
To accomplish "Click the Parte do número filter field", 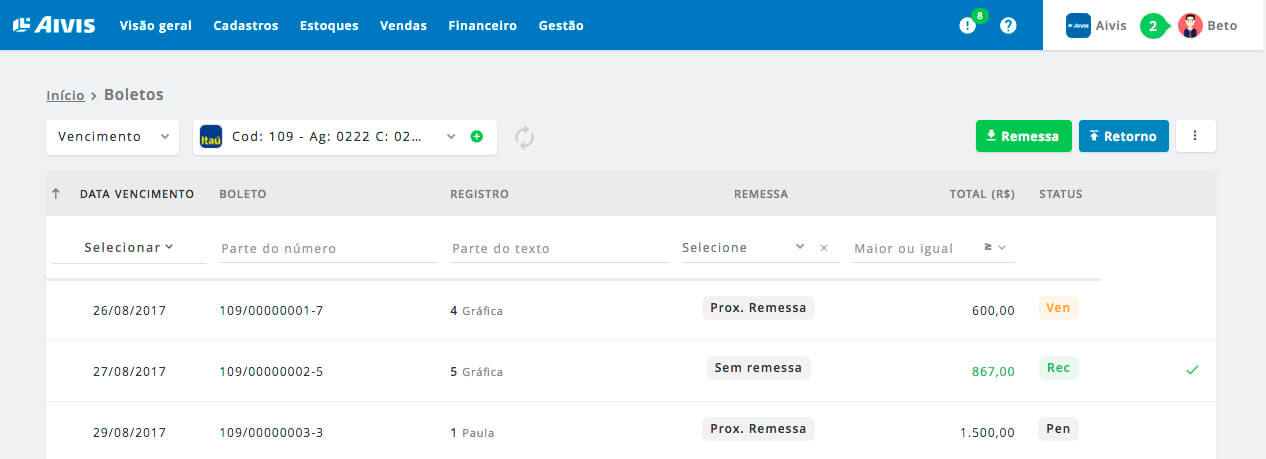I will tap(328, 248).
